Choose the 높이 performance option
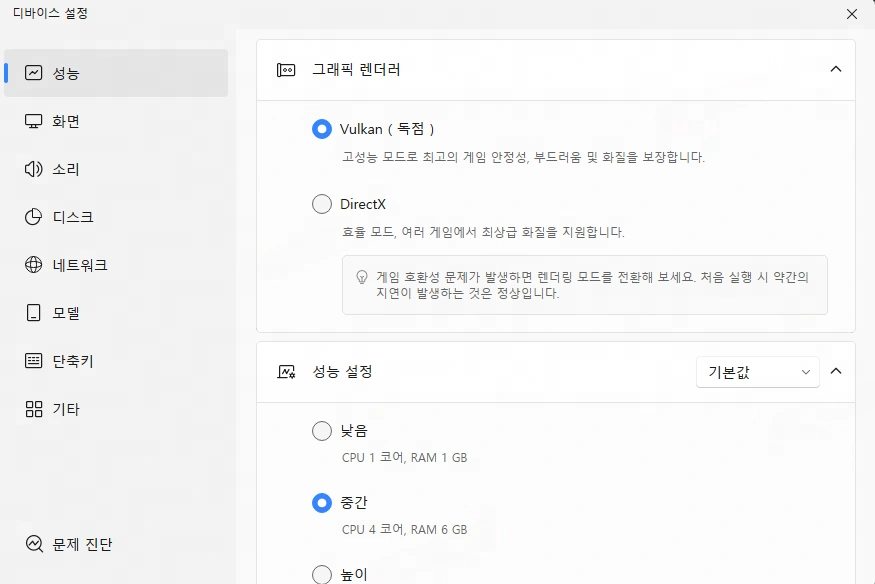This screenshot has height=584, width=875. coord(322,574)
